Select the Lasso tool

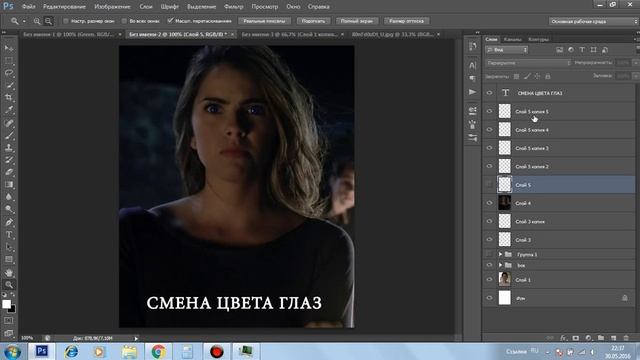(x=9, y=73)
